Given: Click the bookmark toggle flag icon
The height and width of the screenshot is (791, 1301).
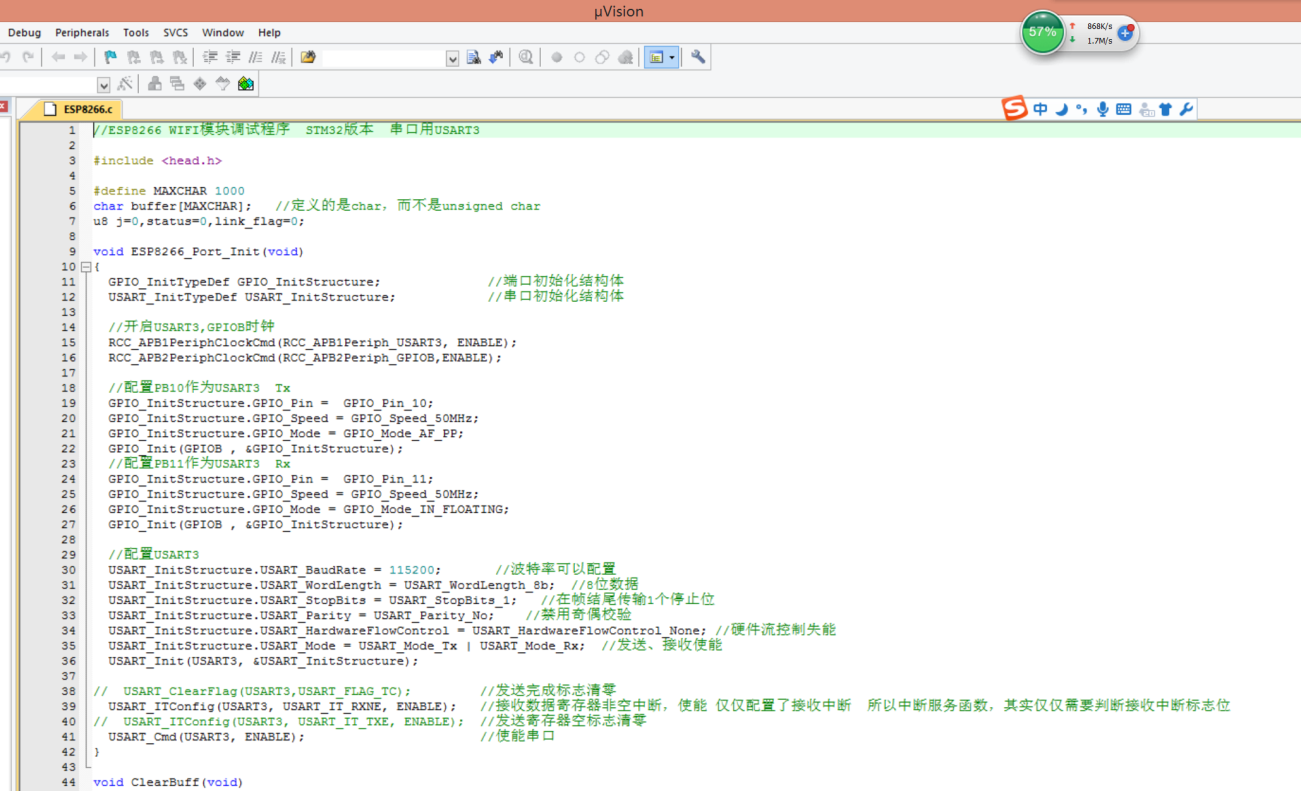Looking at the screenshot, I should (110, 58).
